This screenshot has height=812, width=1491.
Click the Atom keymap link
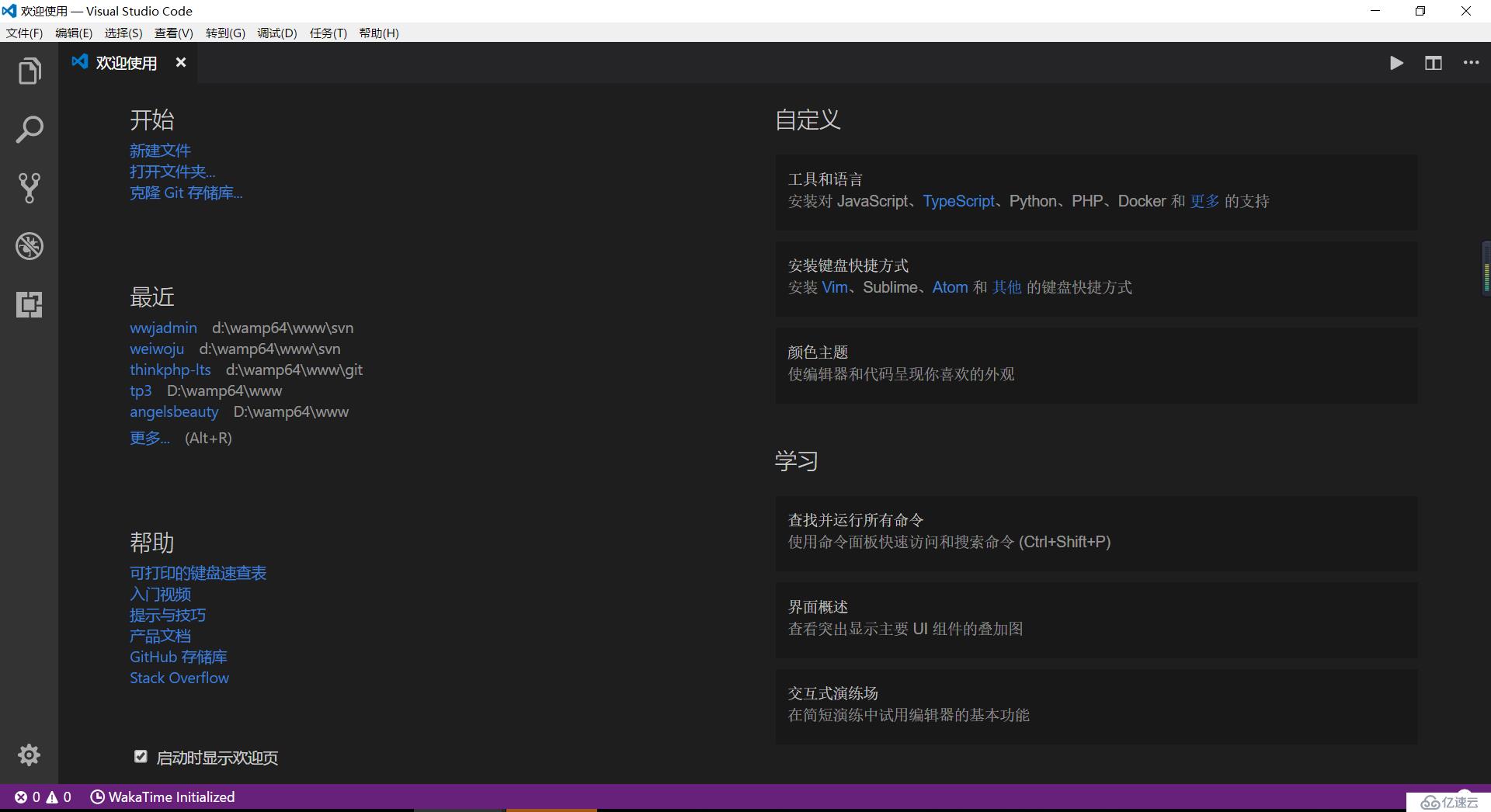coord(950,287)
